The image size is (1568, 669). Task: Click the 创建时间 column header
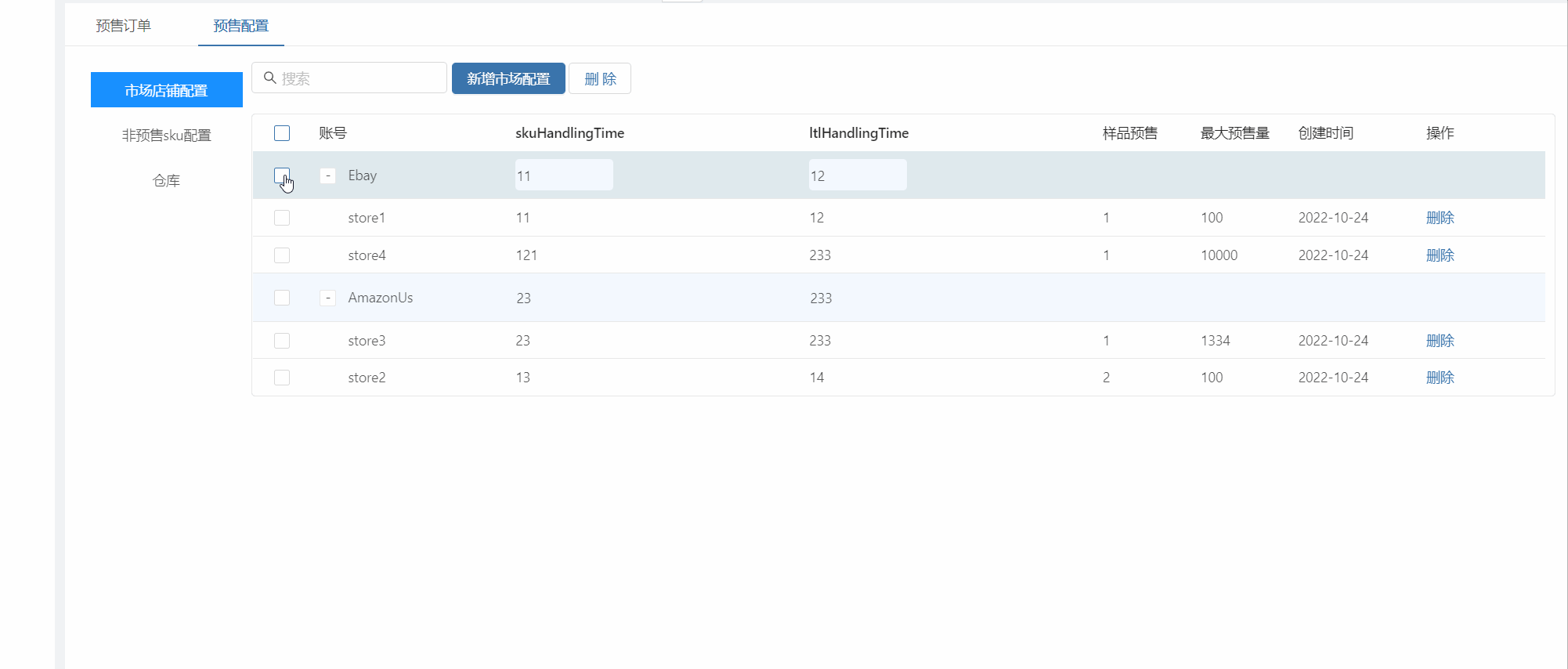1326,133
